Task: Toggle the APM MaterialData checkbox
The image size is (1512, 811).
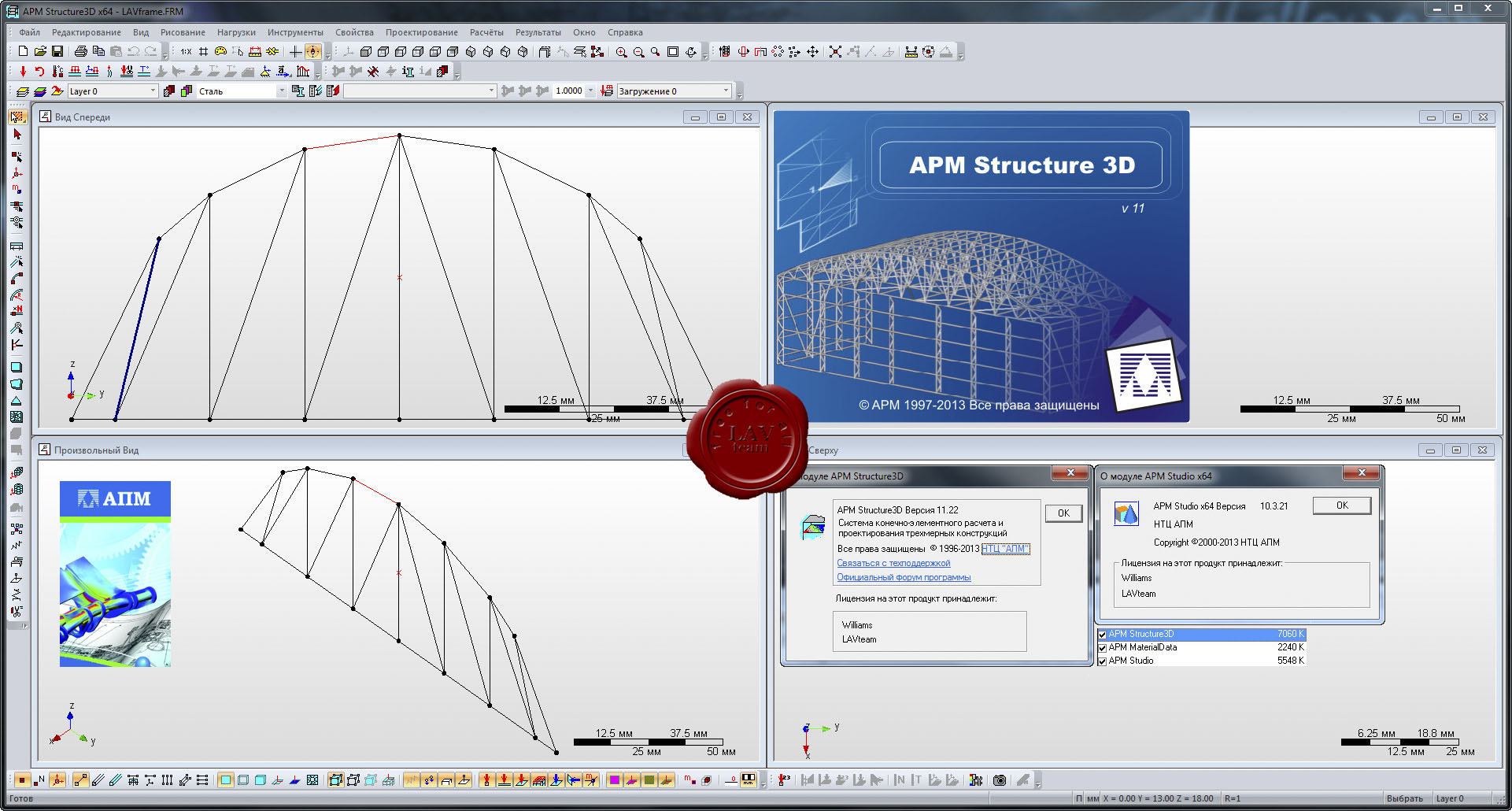Action: [1103, 648]
